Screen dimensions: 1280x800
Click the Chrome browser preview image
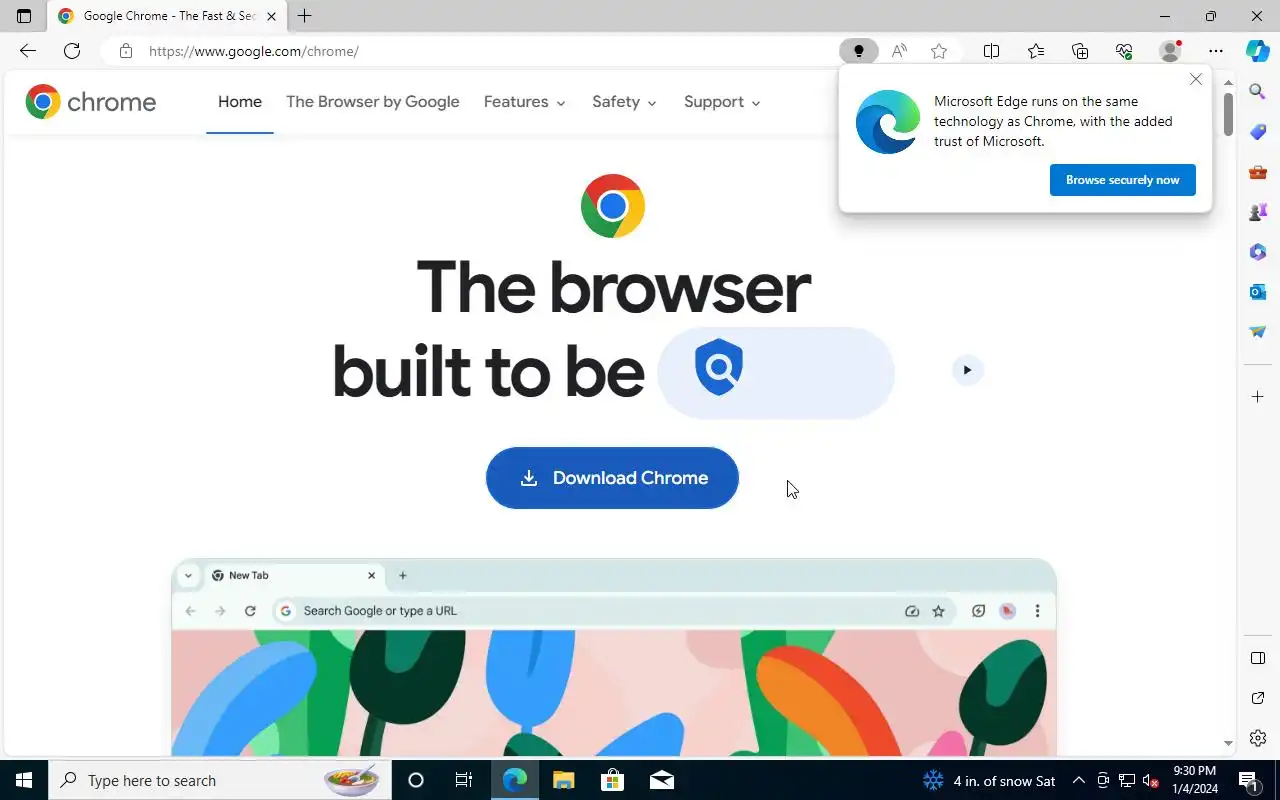coord(614,657)
